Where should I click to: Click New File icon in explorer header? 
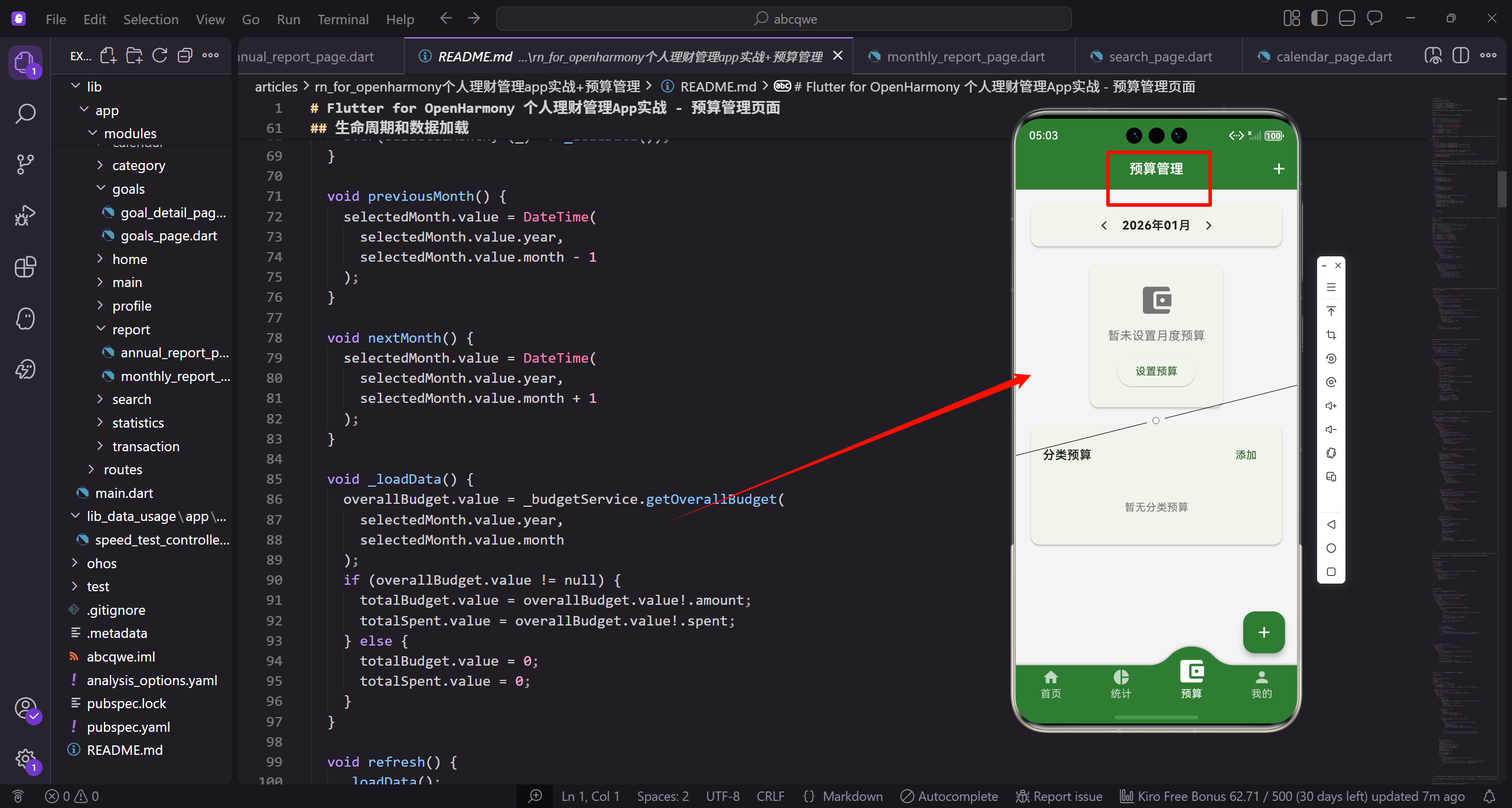point(108,56)
